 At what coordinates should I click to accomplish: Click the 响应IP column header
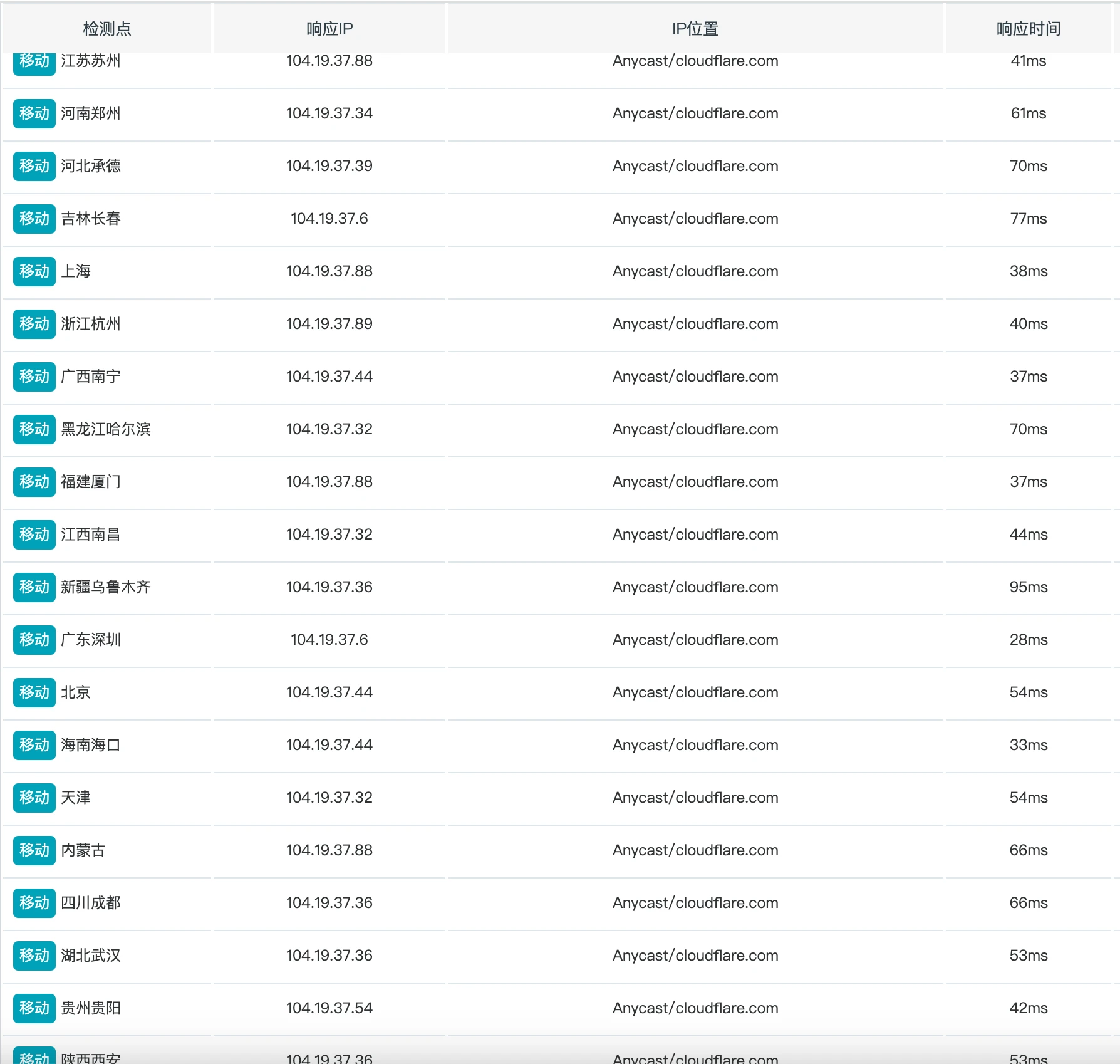pyautogui.click(x=329, y=29)
